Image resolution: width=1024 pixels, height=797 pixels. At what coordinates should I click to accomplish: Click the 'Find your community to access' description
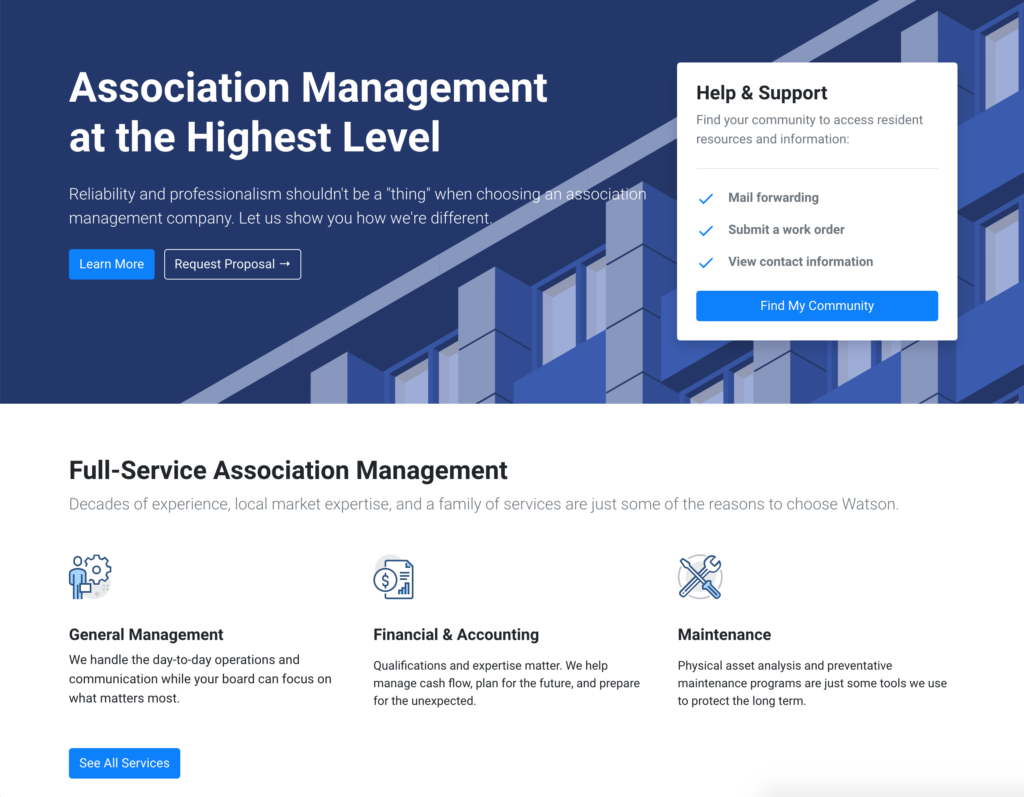click(x=809, y=129)
